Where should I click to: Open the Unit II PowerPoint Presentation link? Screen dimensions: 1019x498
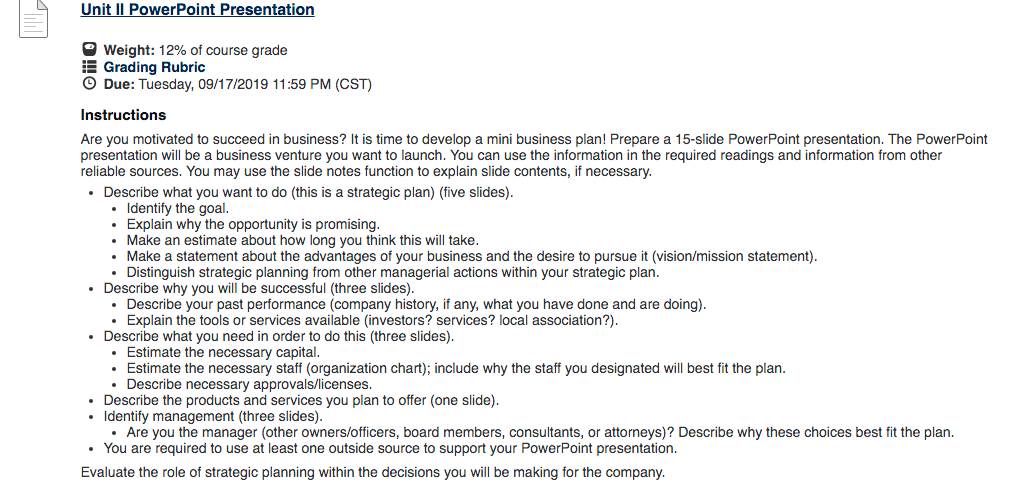[x=198, y=10]
